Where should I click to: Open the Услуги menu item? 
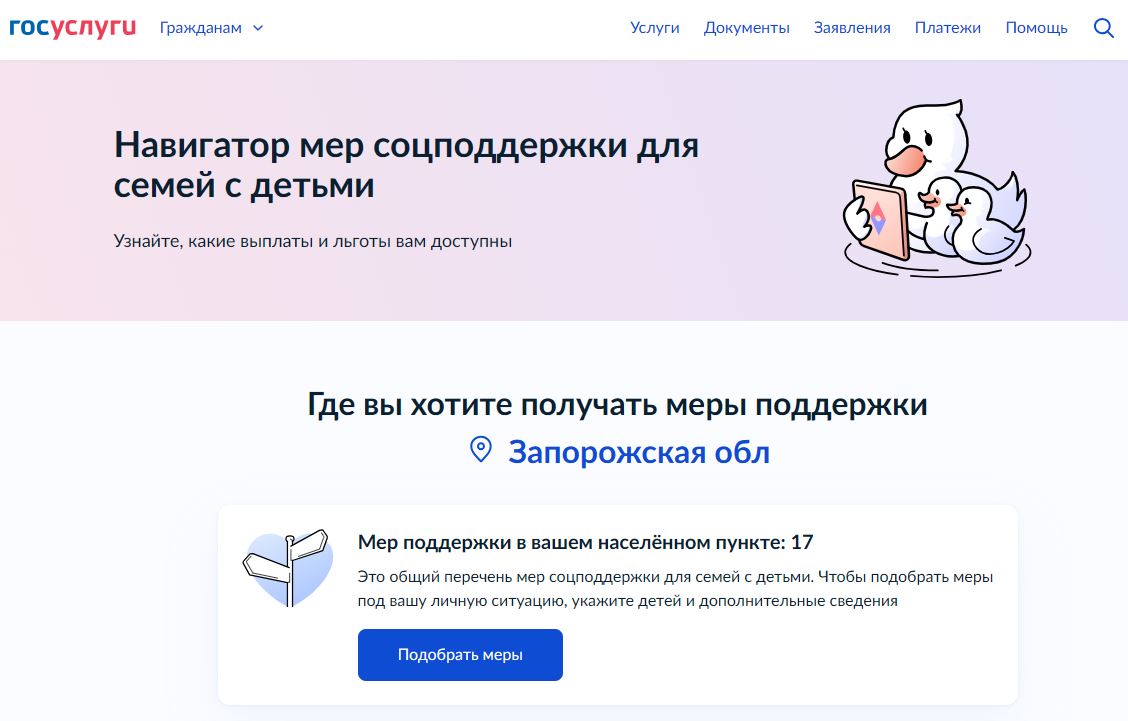click(x=655, y=27)
